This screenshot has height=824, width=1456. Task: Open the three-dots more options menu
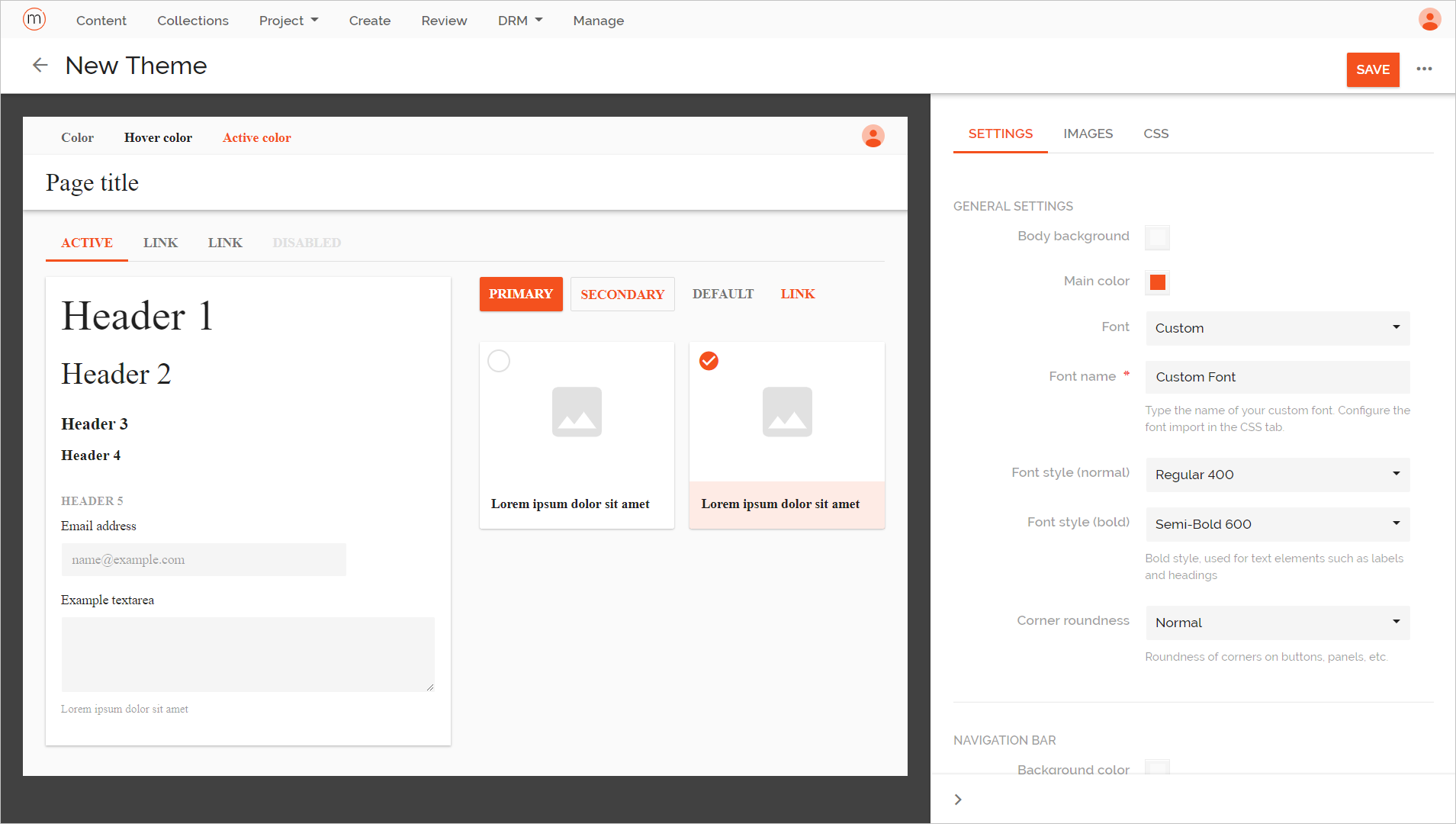pyautogui.click(x=1424, y=69)
